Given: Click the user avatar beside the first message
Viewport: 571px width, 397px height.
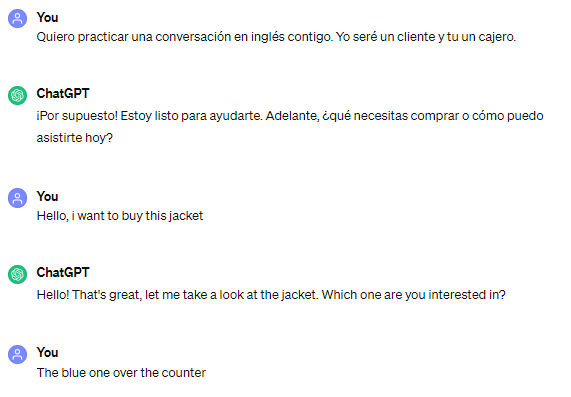Looking at the screenshot, I should (17, 19).
